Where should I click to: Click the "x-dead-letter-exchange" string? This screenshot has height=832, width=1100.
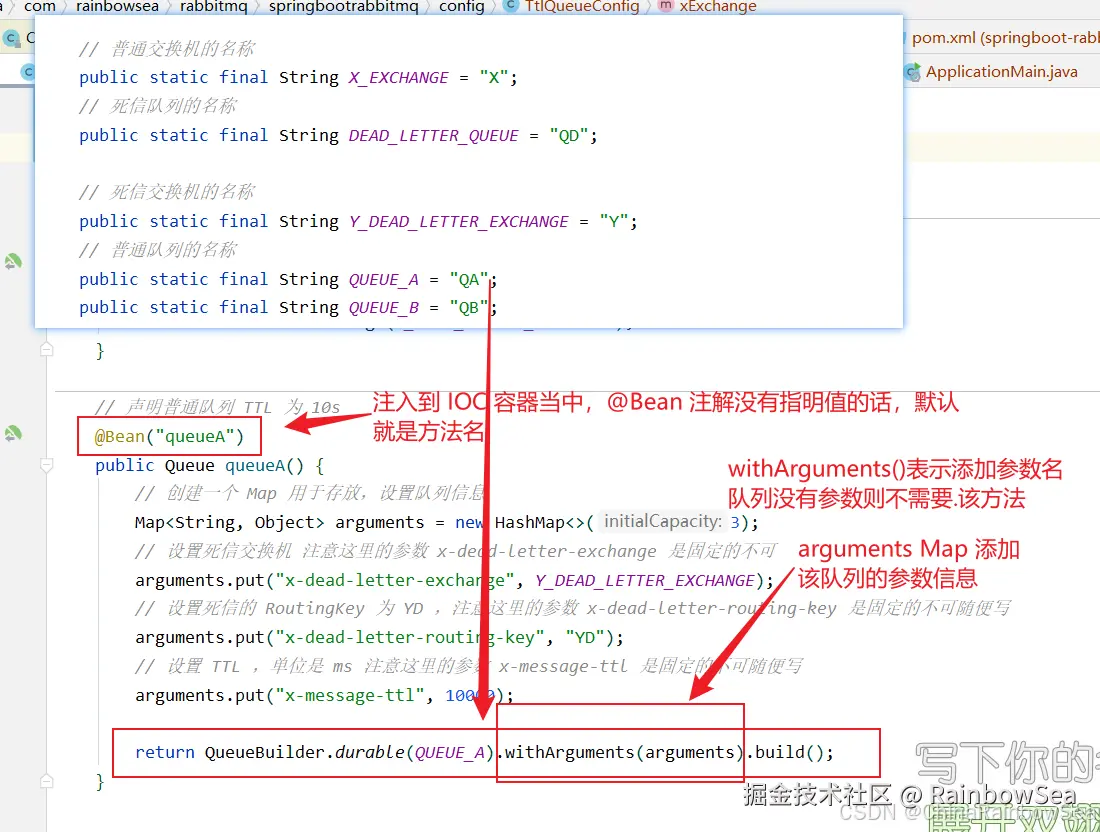pyautogui.click(x=395, y=580)
